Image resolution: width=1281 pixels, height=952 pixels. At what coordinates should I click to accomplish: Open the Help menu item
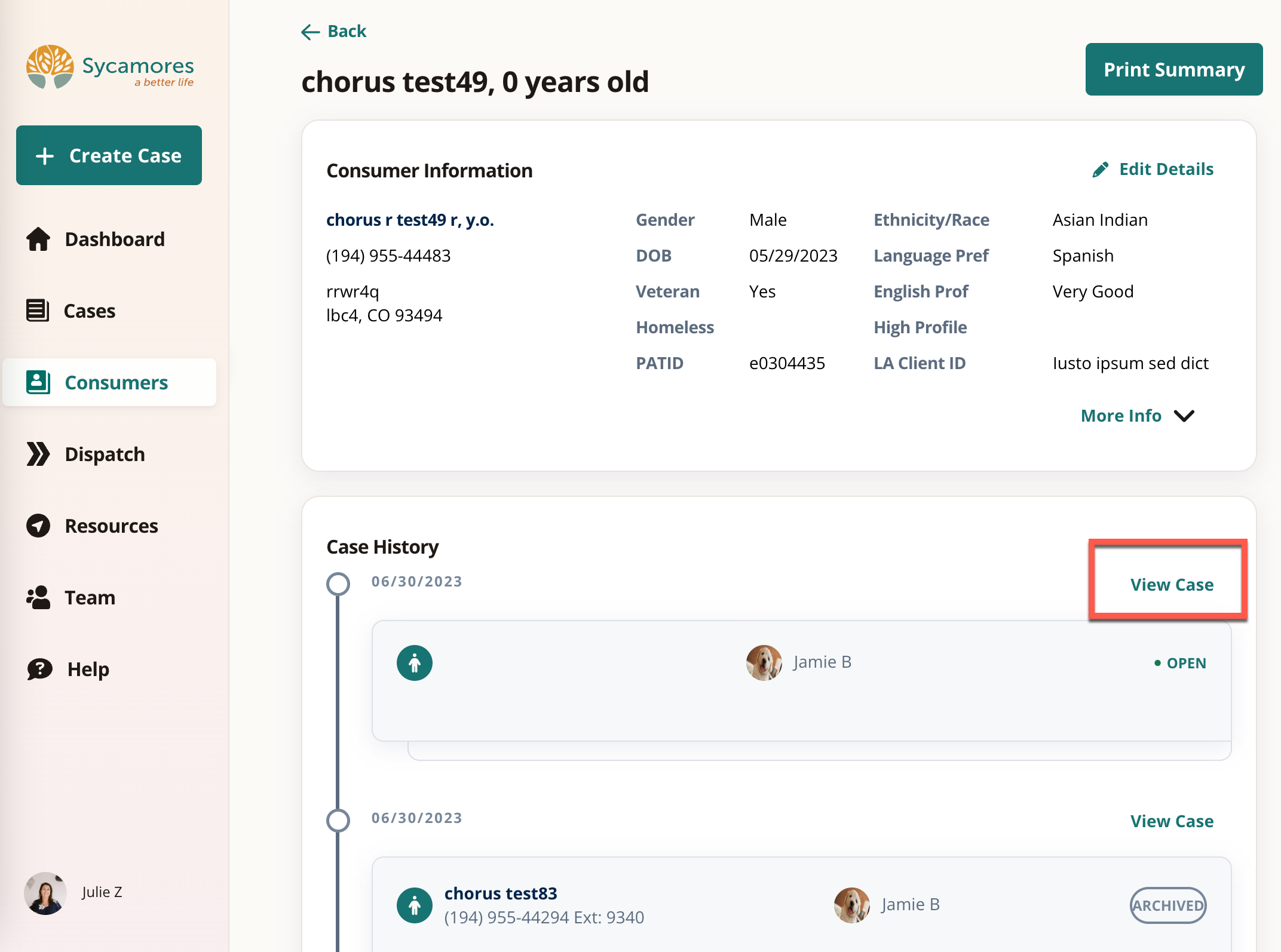pyautogui.click(x=109, y=669)
